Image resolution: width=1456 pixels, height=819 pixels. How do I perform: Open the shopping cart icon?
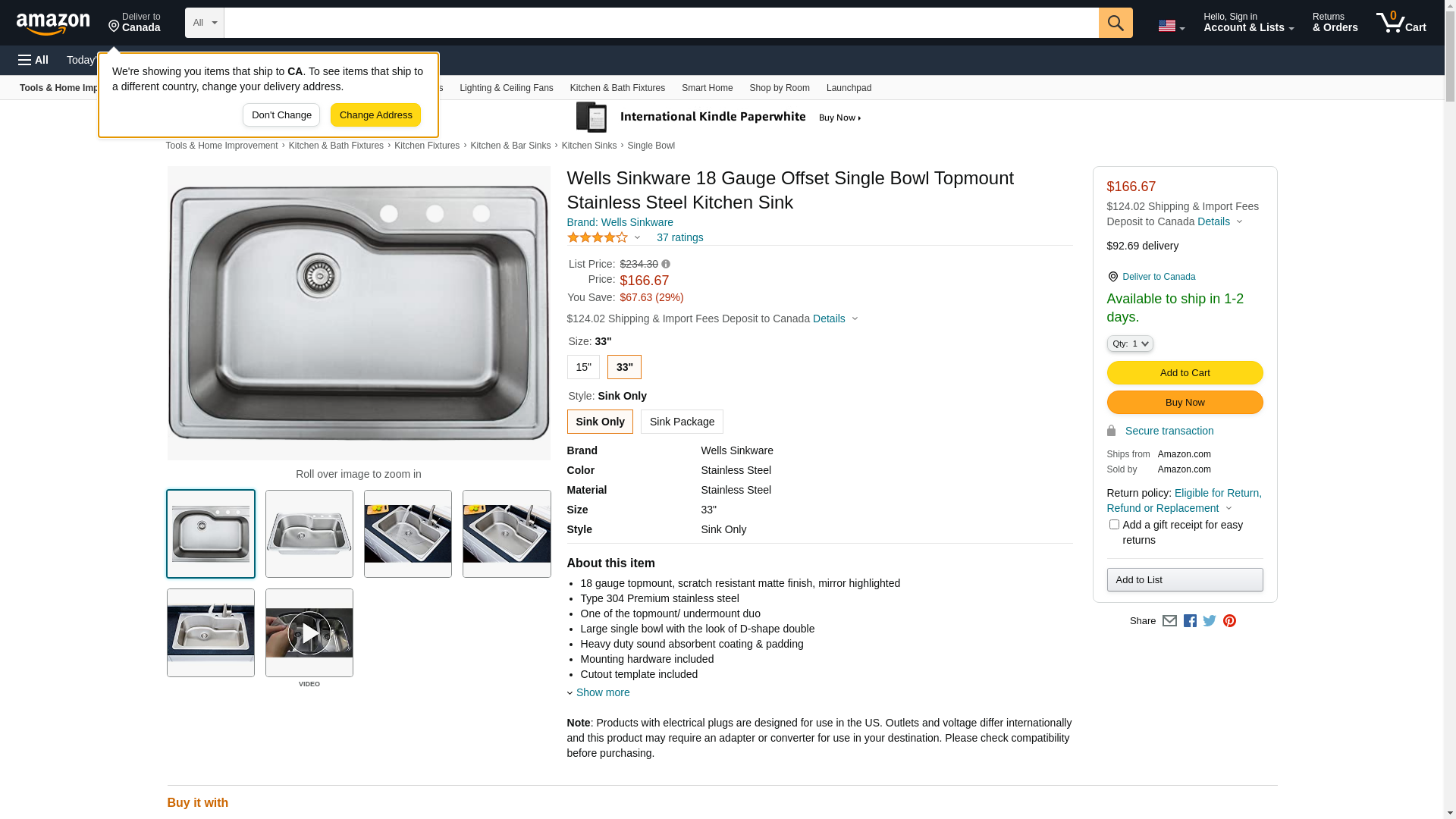coord(1401,23)
